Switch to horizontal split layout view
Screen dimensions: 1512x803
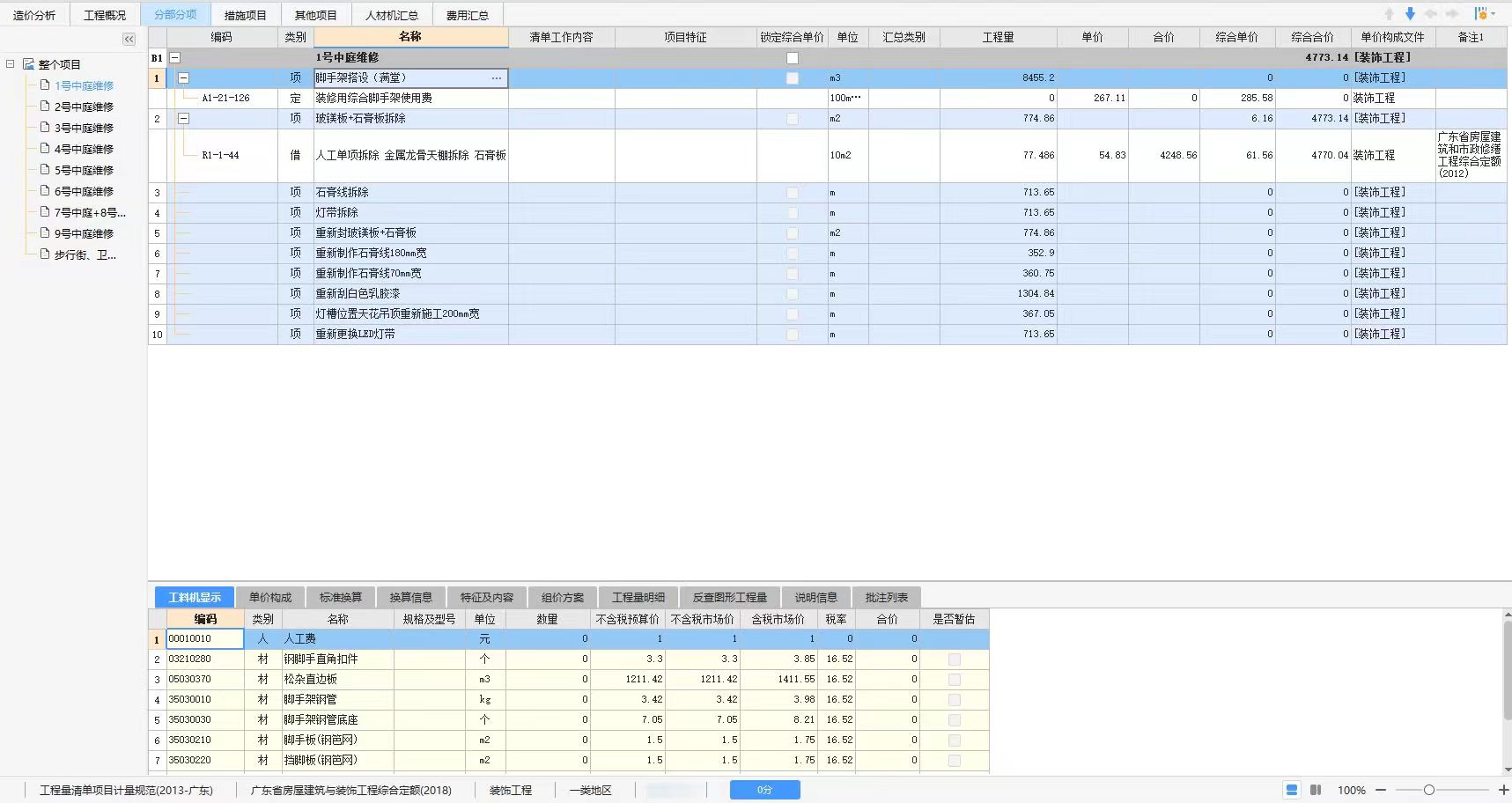[1292, 790]
